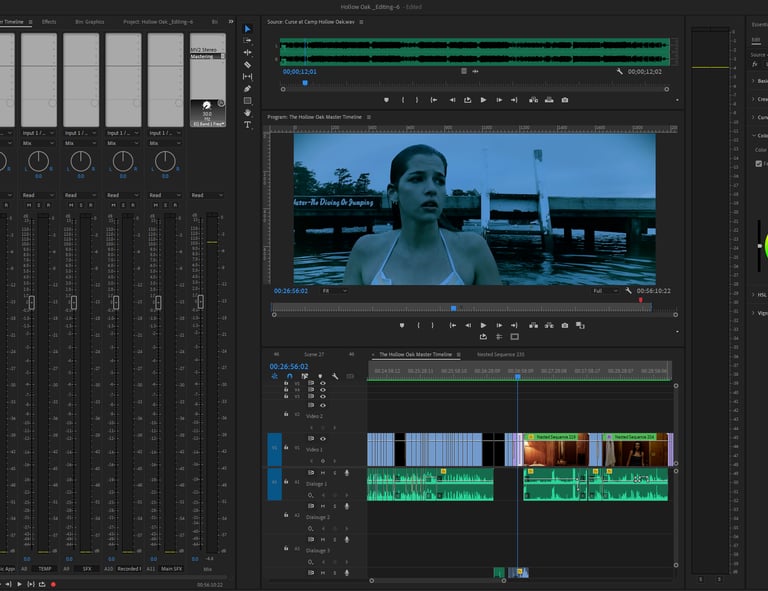
Task: Activate the Track Select Forward tool
Action: [x=248, y=41]
